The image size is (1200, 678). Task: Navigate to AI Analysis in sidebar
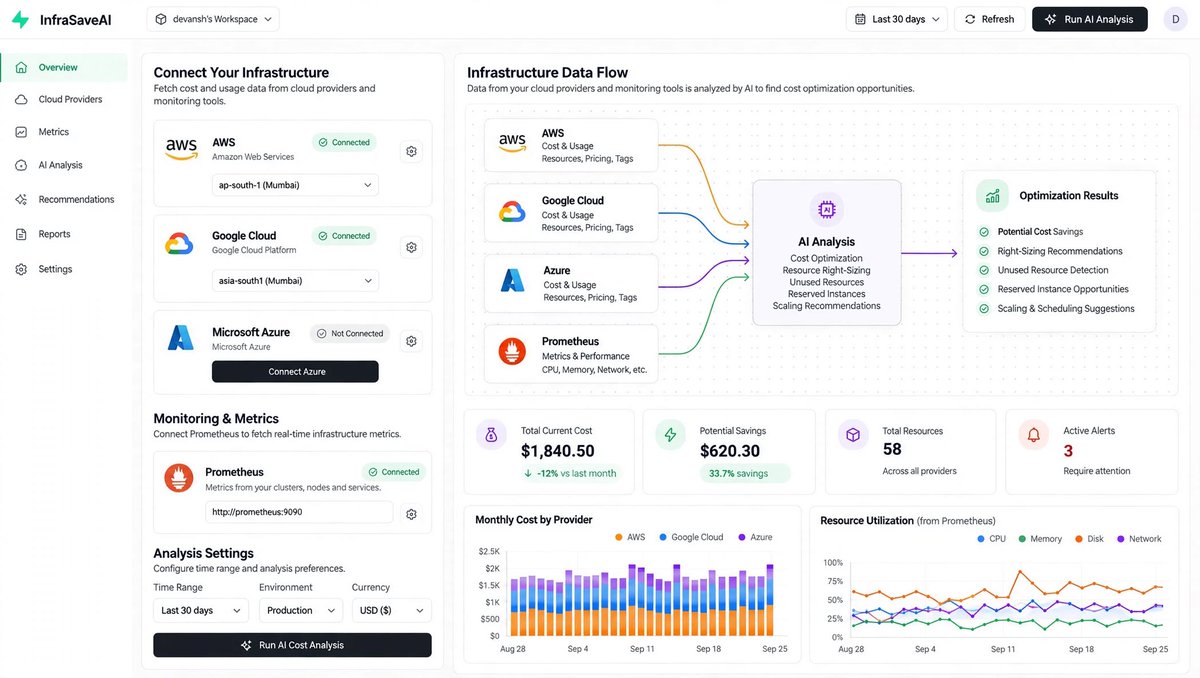pyautogui.click(x=64, y=165)
